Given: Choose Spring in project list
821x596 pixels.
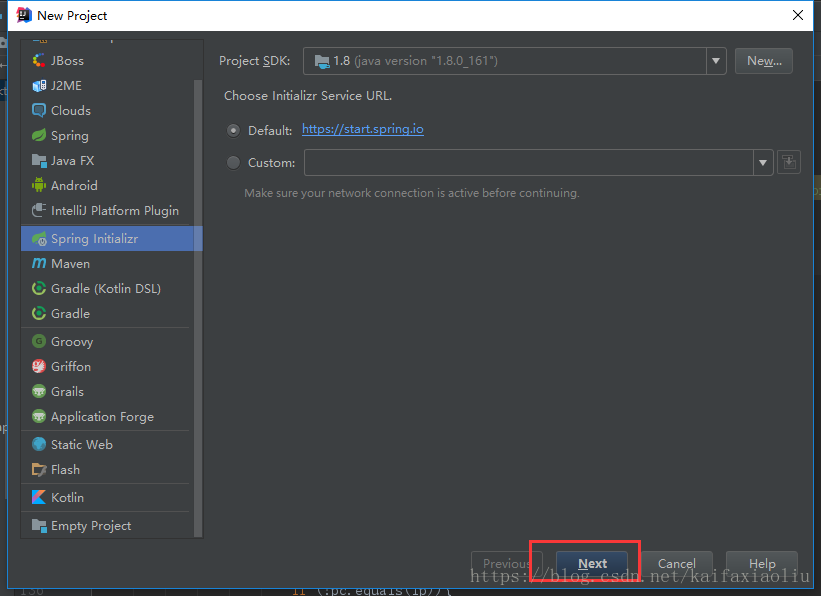Looking at the screenshot, I should 107,136.
